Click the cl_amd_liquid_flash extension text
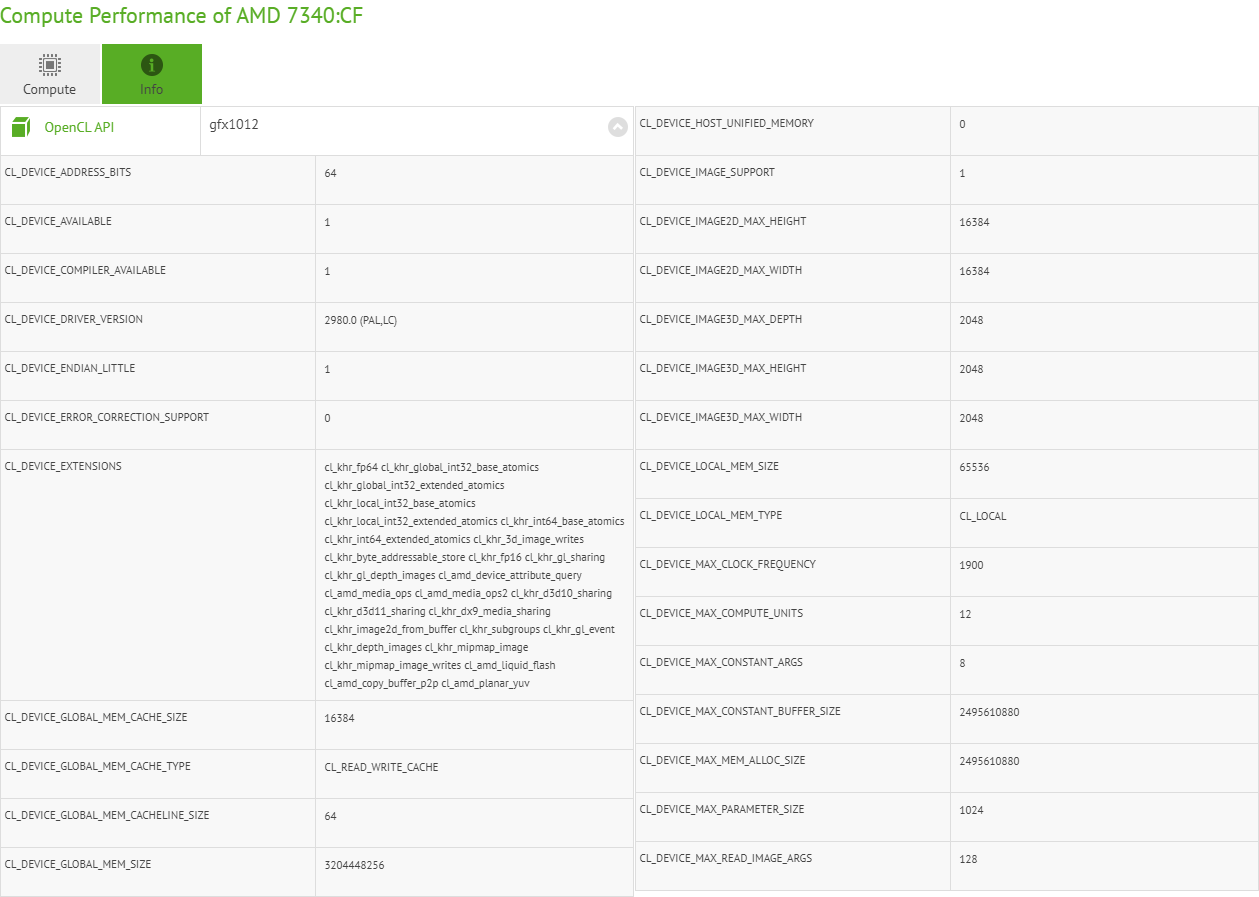Screen dimensions: 1259x897 click(510, 665)
